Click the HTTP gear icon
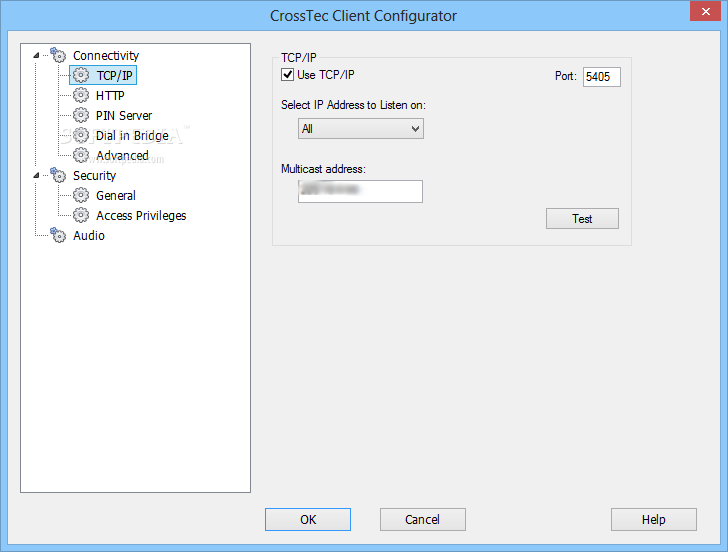Screen dimensions: 728x552 coord(81,95)
